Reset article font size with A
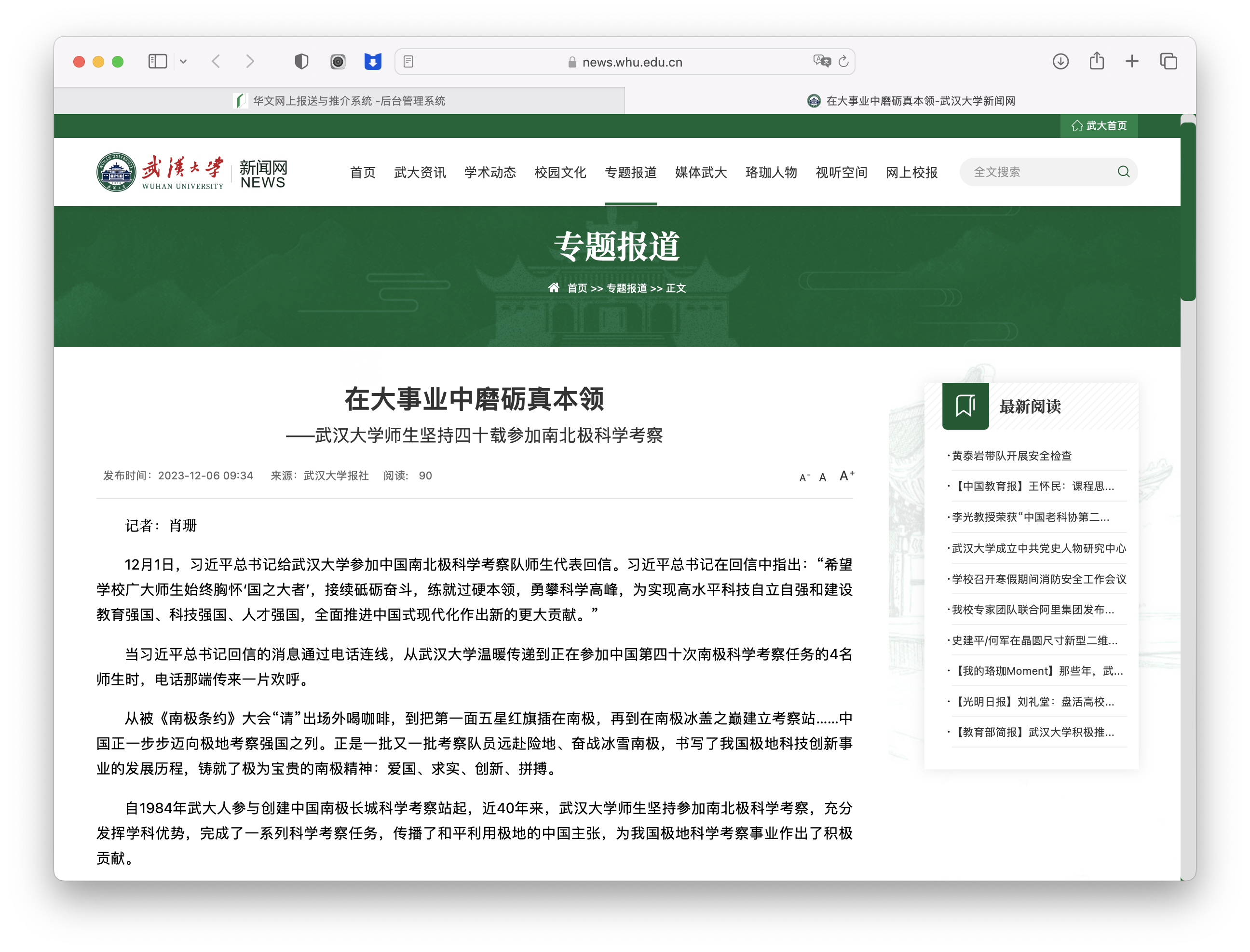This screenshot has width=1250, height=952. 823,478
